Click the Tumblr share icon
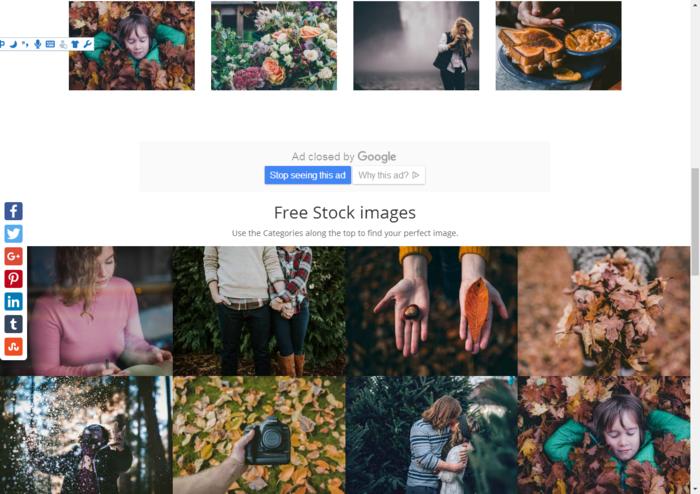The width and height of the screenshot is (700, 494). coord(13,324)
